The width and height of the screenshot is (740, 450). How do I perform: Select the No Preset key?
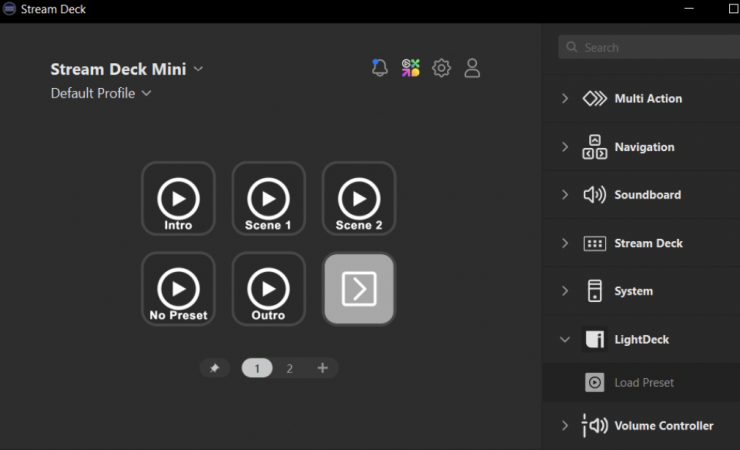[x=178, y=289]
